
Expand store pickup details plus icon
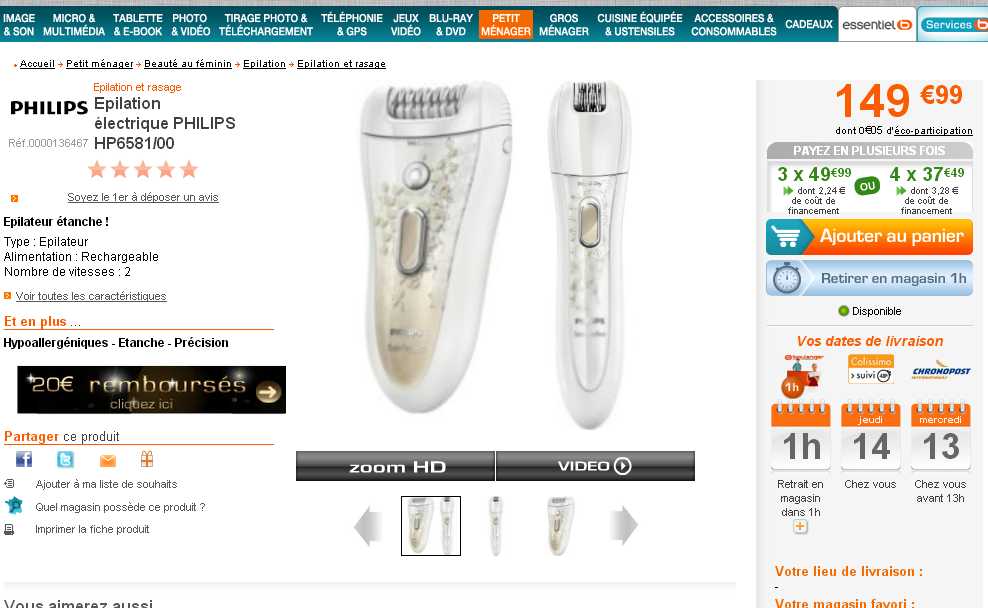click(x=800, y=526)
